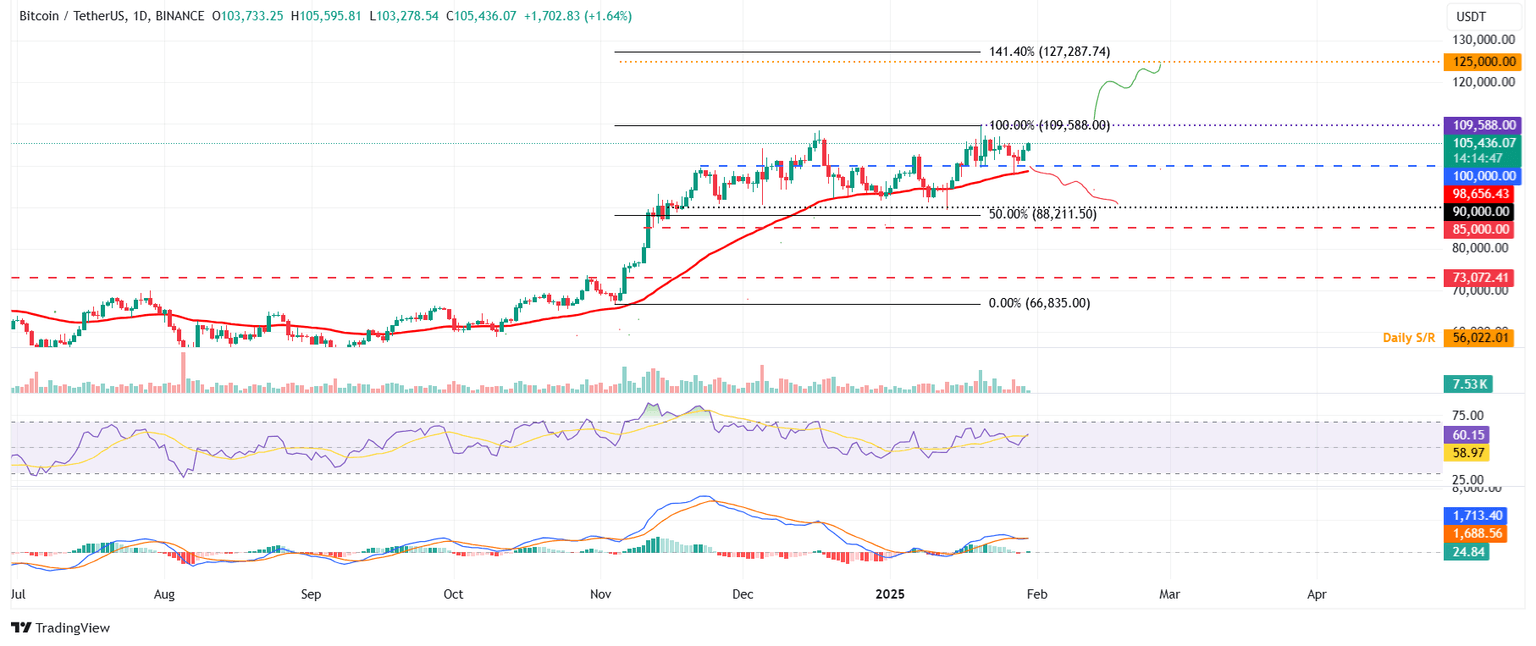Click the orange 125,000.00 price level tag
Viewport: 1536px width, 646px height.
coord(1484,61)
